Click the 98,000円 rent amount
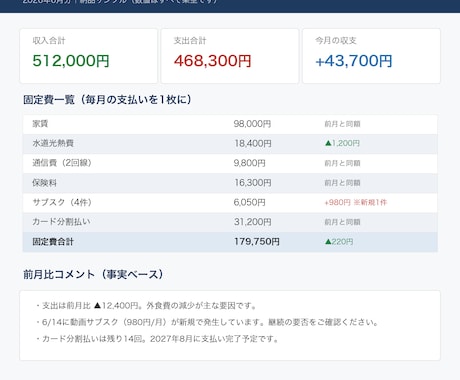The width and height of the screenshot is (460, 380). click(252, 124)
